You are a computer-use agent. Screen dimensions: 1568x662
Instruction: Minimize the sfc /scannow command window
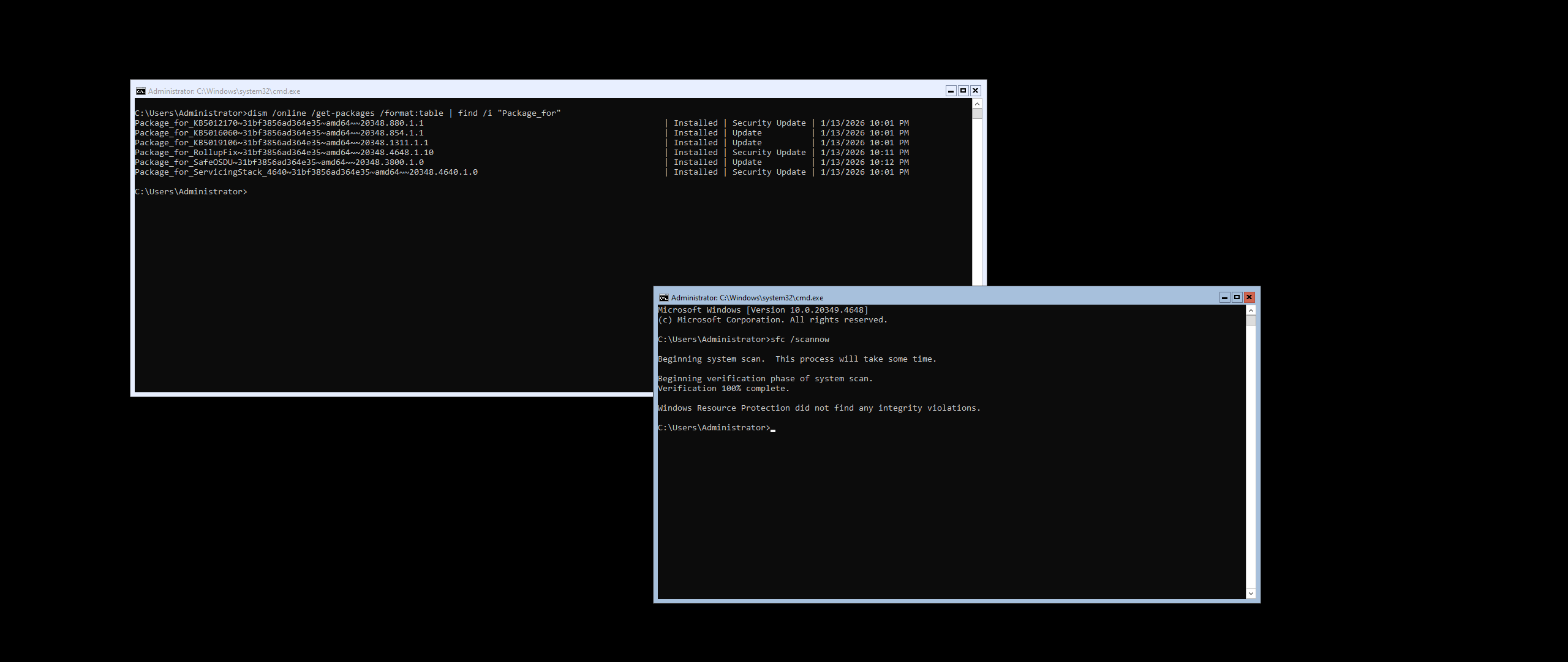(1224, 297)
